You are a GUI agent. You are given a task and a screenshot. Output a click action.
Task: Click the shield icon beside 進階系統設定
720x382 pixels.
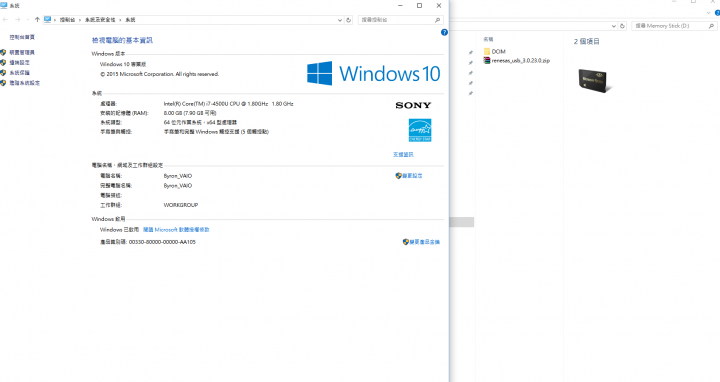click(3, 83)
